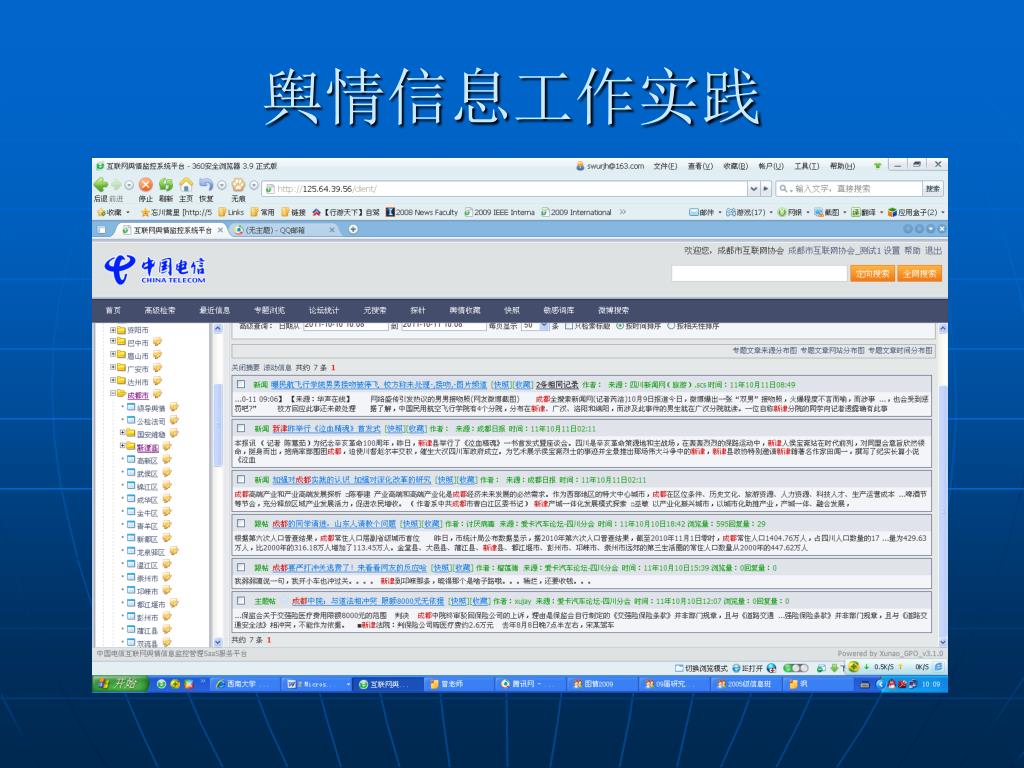
Task: Click the green skin shirt icon in title bar
Action: 877,166
